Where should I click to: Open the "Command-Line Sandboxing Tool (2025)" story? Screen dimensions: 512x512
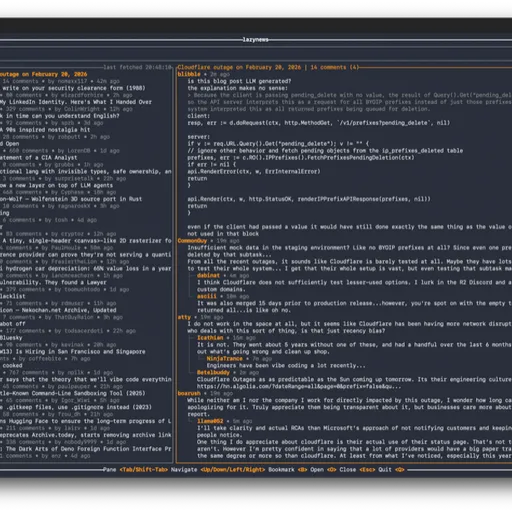[x=73, y=394]
